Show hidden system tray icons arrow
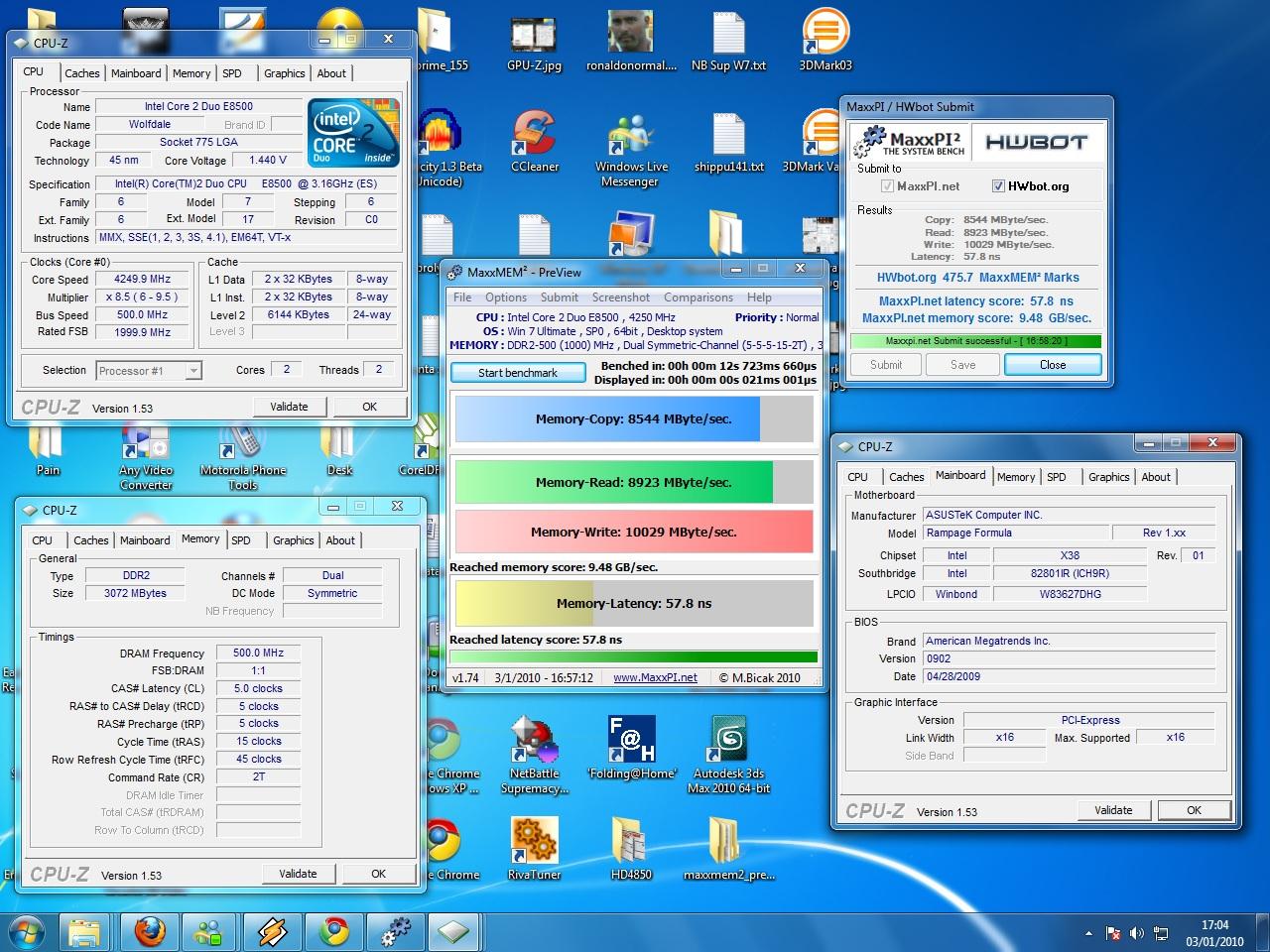 (x=1089, y=933)
